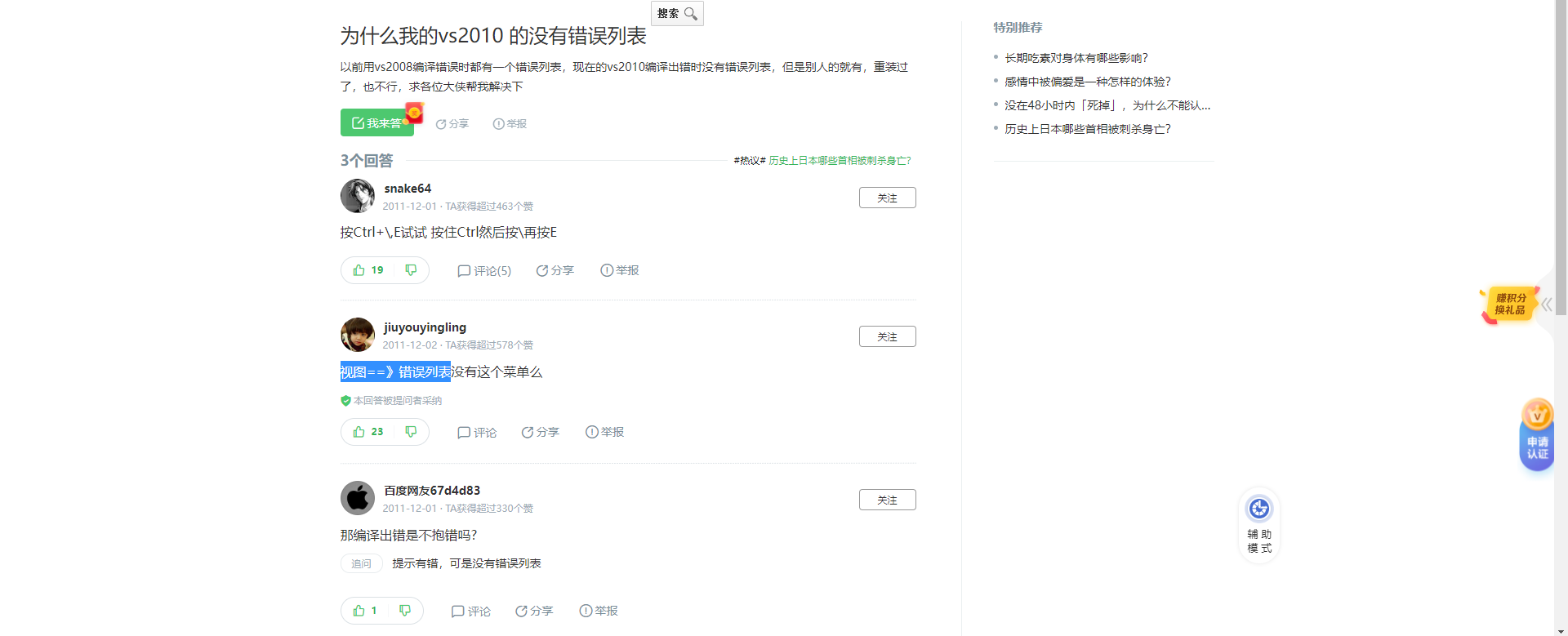1568x636 pixels.
Task: Click the question title 为什么我的vs2010 的没有错误列表
Action: point(493,36)
